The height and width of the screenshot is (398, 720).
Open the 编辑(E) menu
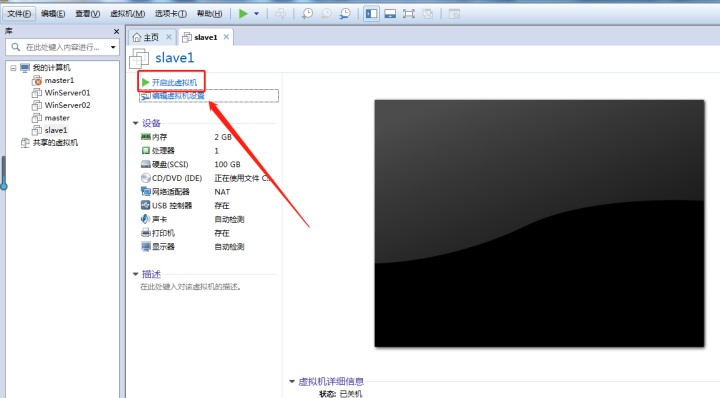pos(53,14)
